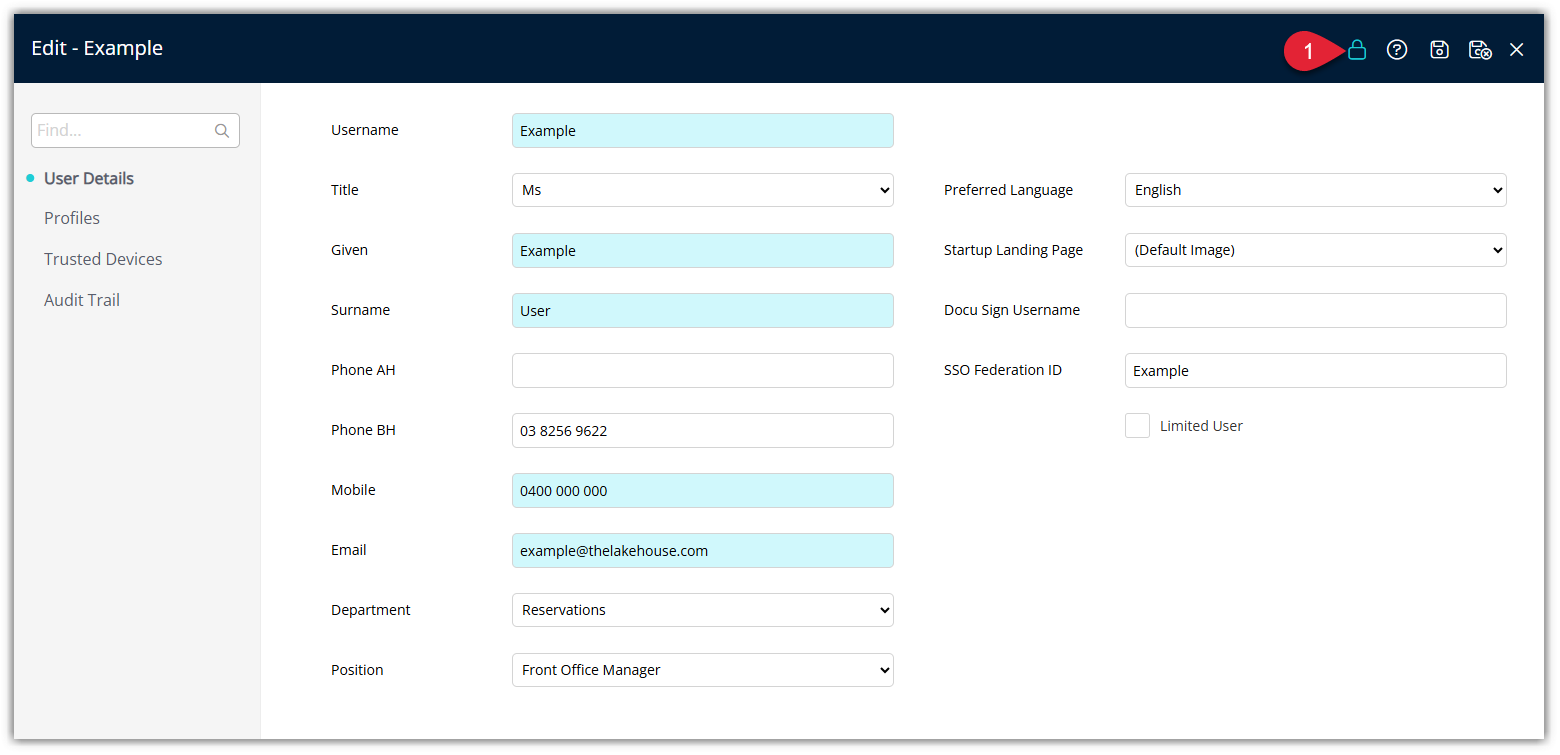
Task: Open the help question mark icon
Action: click(1397, 49)
